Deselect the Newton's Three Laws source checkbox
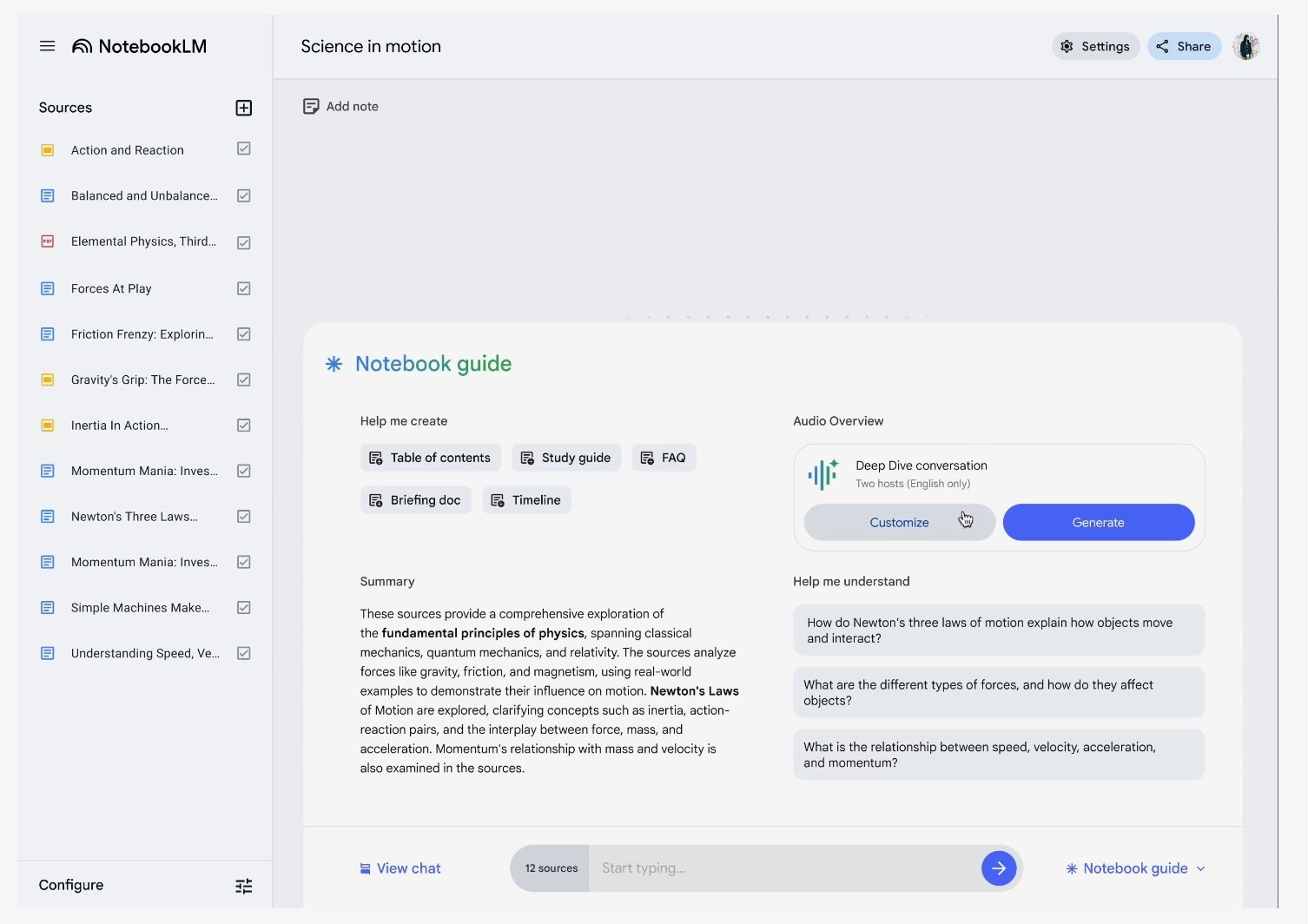 pyautogui.click(x=244, y=517)
